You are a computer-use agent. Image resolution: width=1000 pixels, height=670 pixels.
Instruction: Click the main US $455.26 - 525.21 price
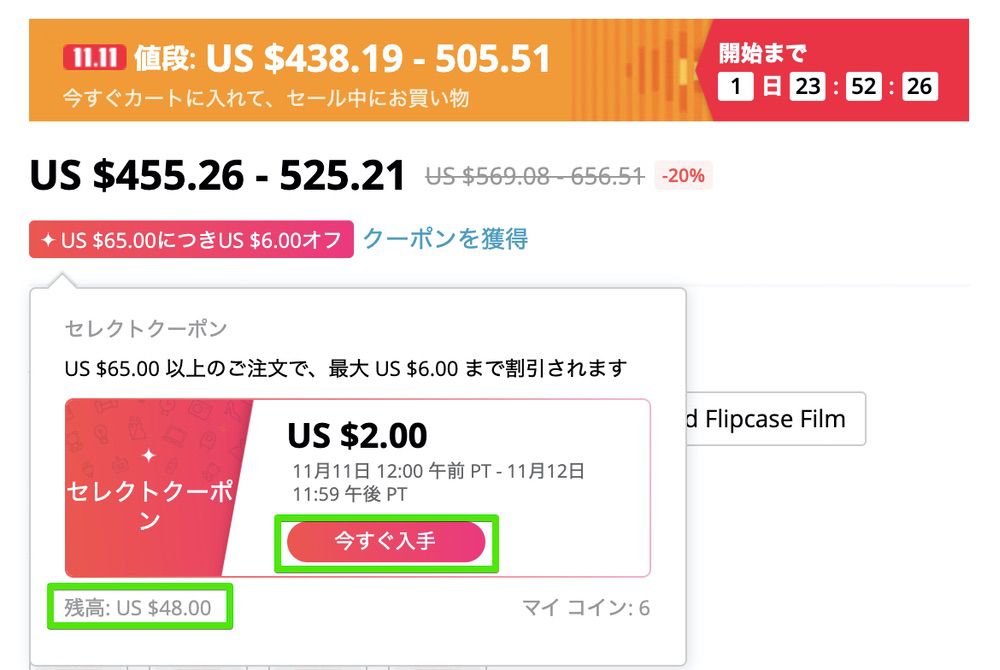(218, 176)
